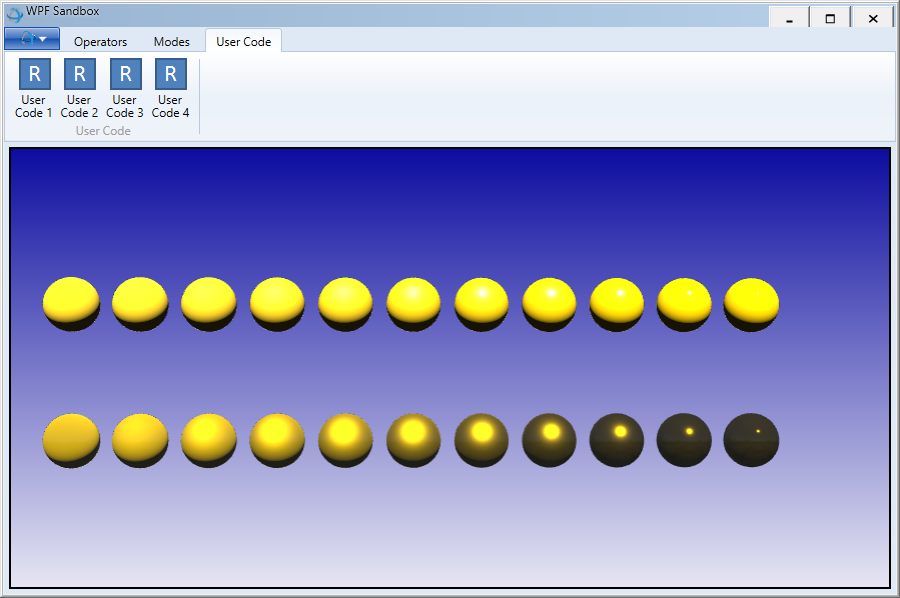Open the blue application menu dropdown
The height and width of the screenshot is (598, 900).
click(x=32, y=39)
